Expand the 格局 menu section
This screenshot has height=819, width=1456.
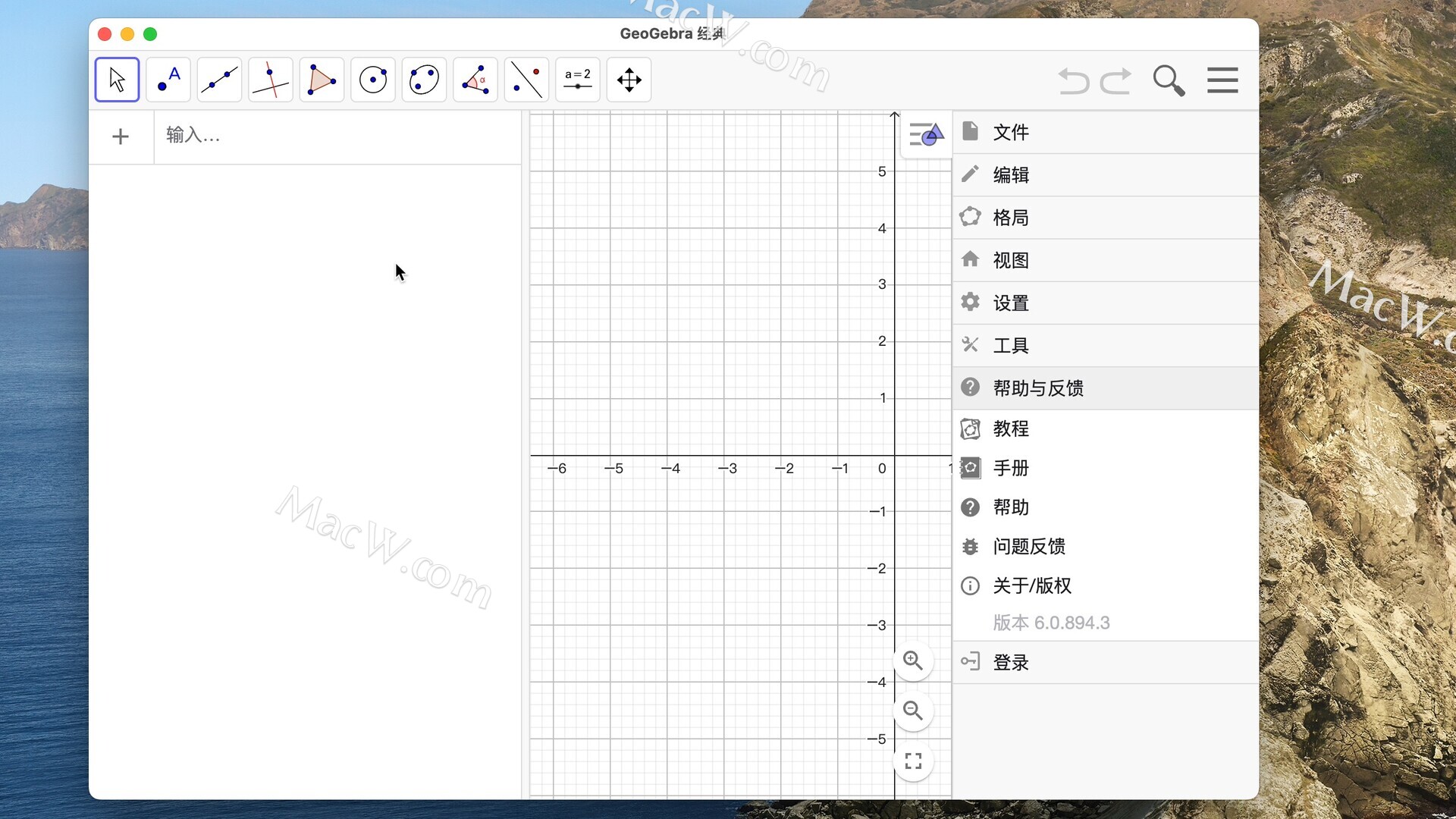click(x=1106, y=218)
